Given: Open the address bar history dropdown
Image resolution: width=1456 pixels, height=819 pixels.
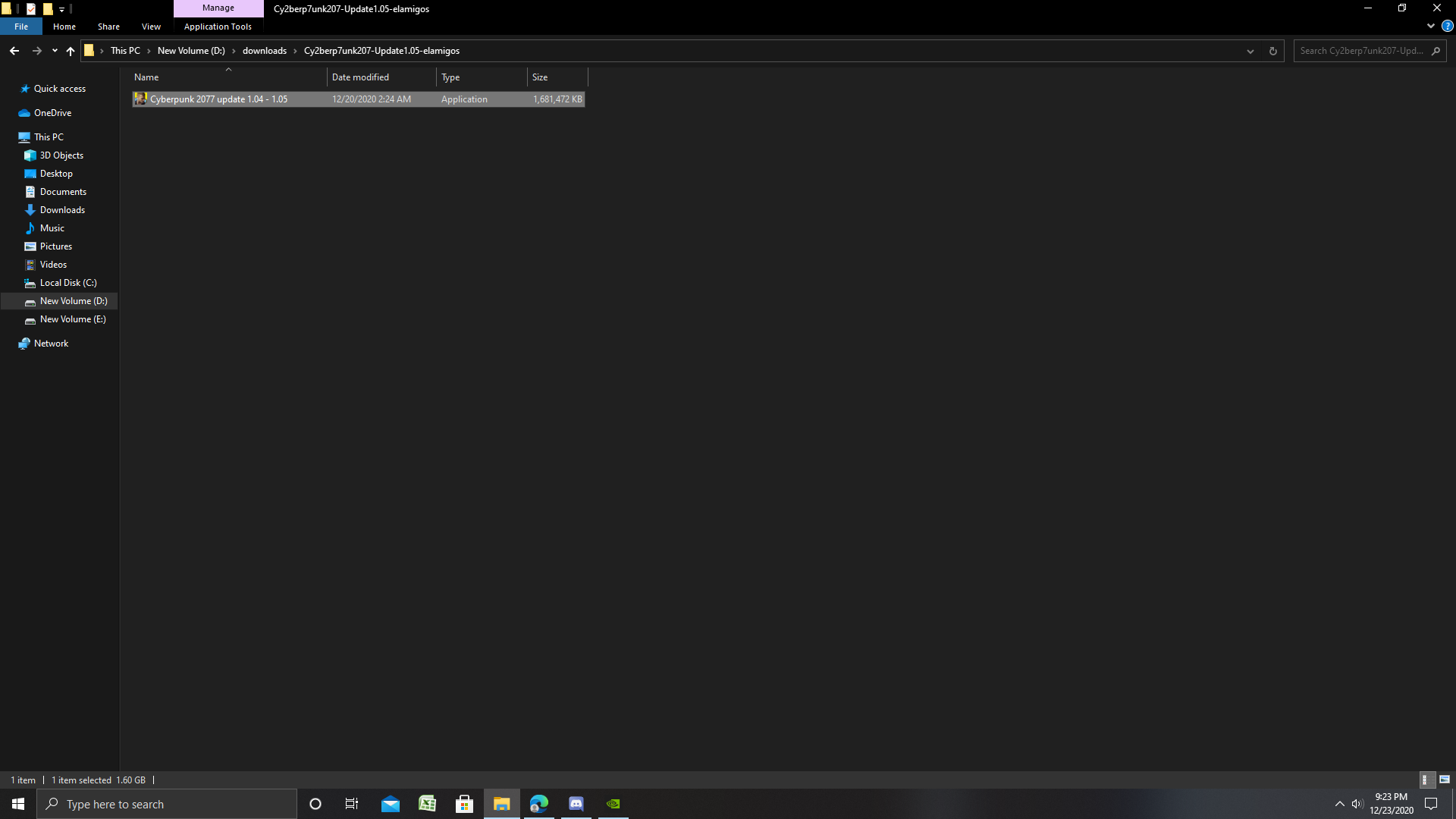Looking at the screenshot, I should [x=1250, y=51].
